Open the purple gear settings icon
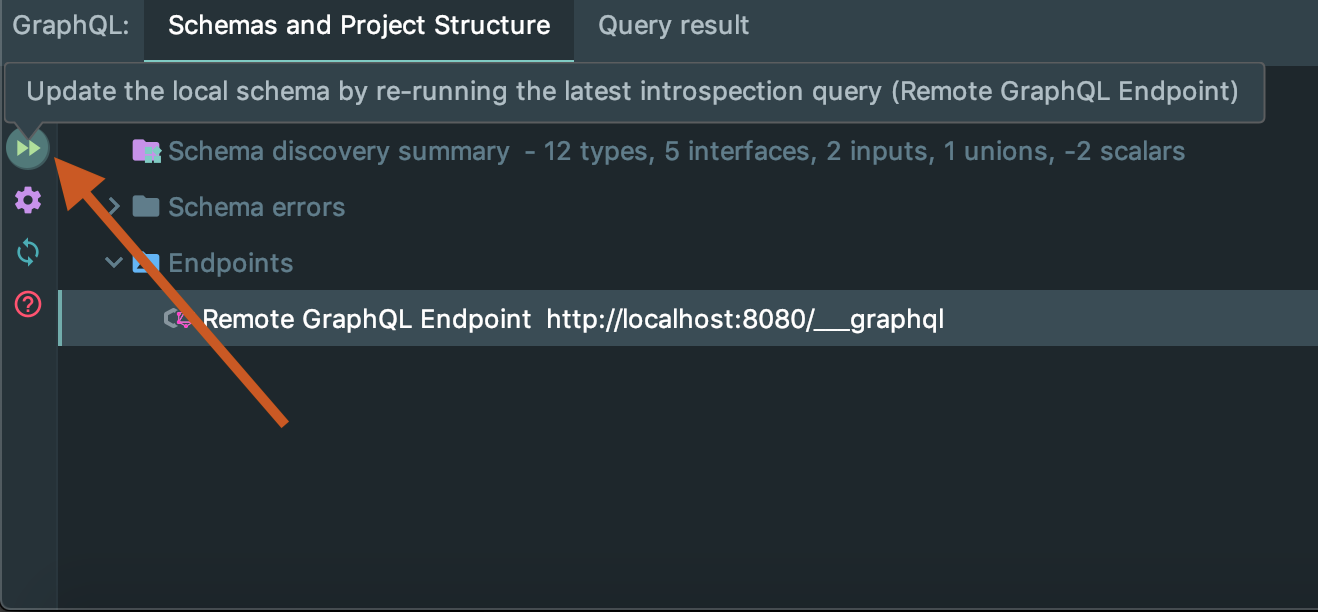Viewport: 1318px width, 612px height. (28, 201)
